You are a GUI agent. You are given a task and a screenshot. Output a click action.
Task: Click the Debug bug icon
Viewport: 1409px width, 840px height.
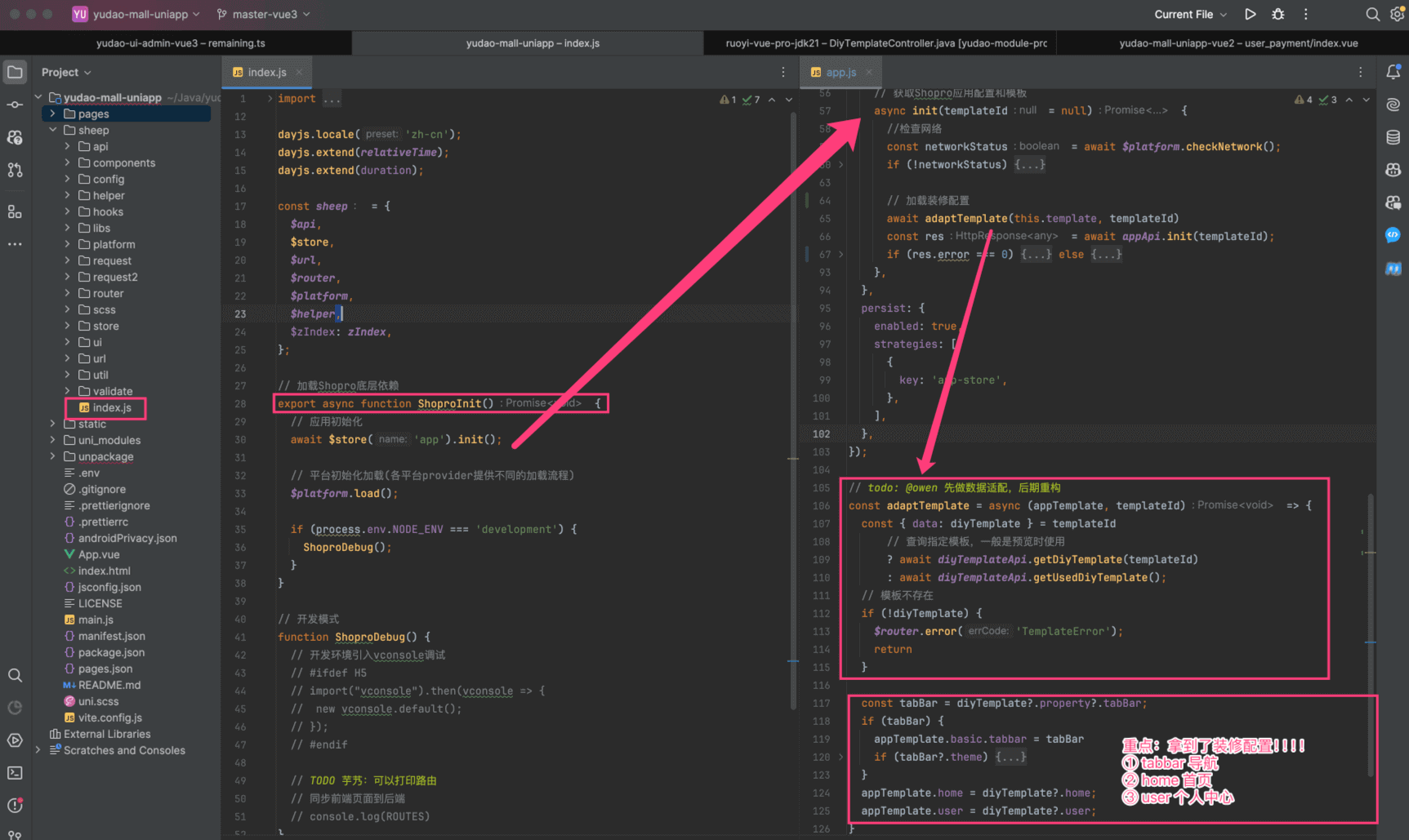[x=1278, y=14]
